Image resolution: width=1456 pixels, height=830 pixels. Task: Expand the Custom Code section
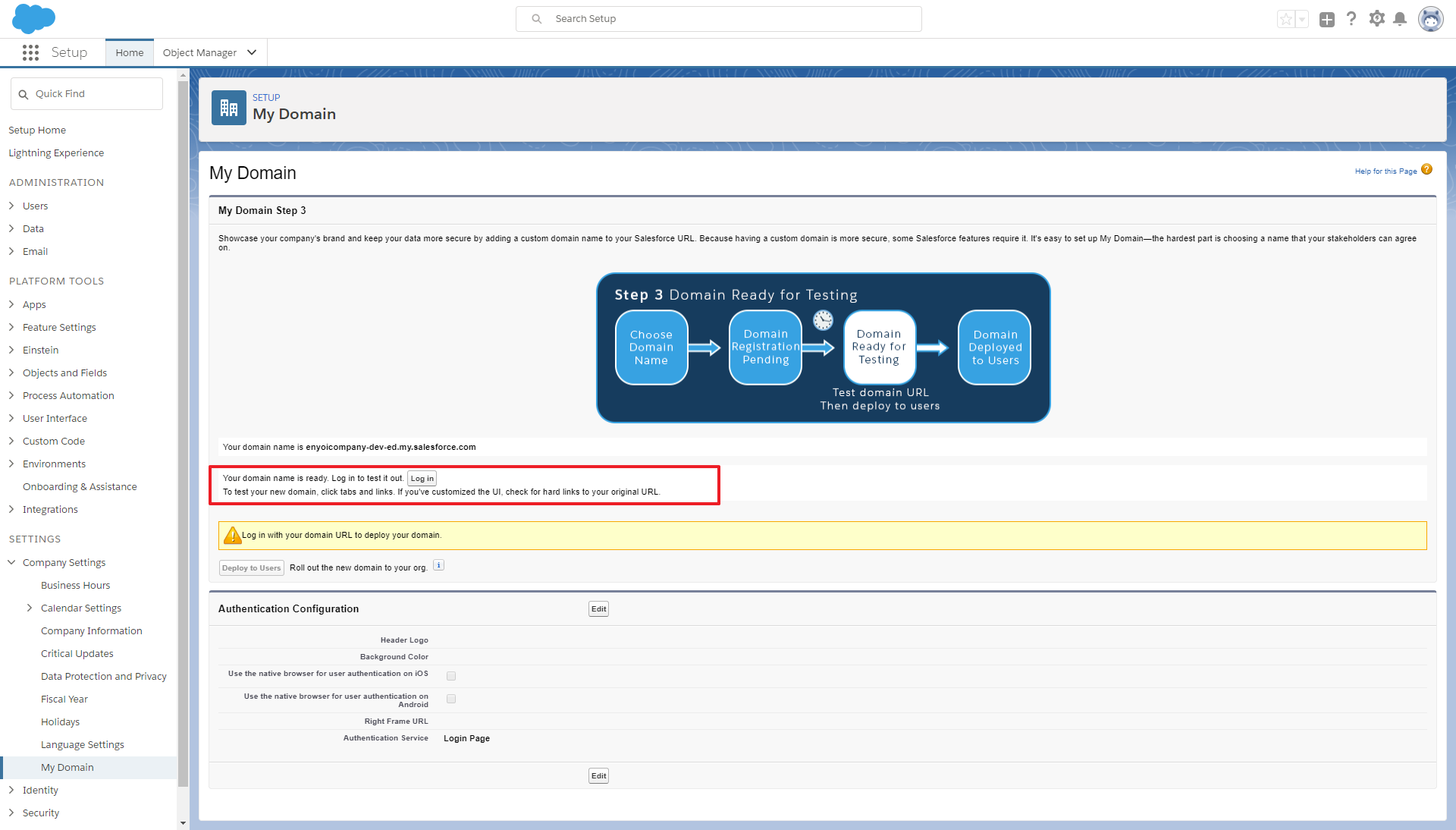pyautogui.click(x=11, y=441)
